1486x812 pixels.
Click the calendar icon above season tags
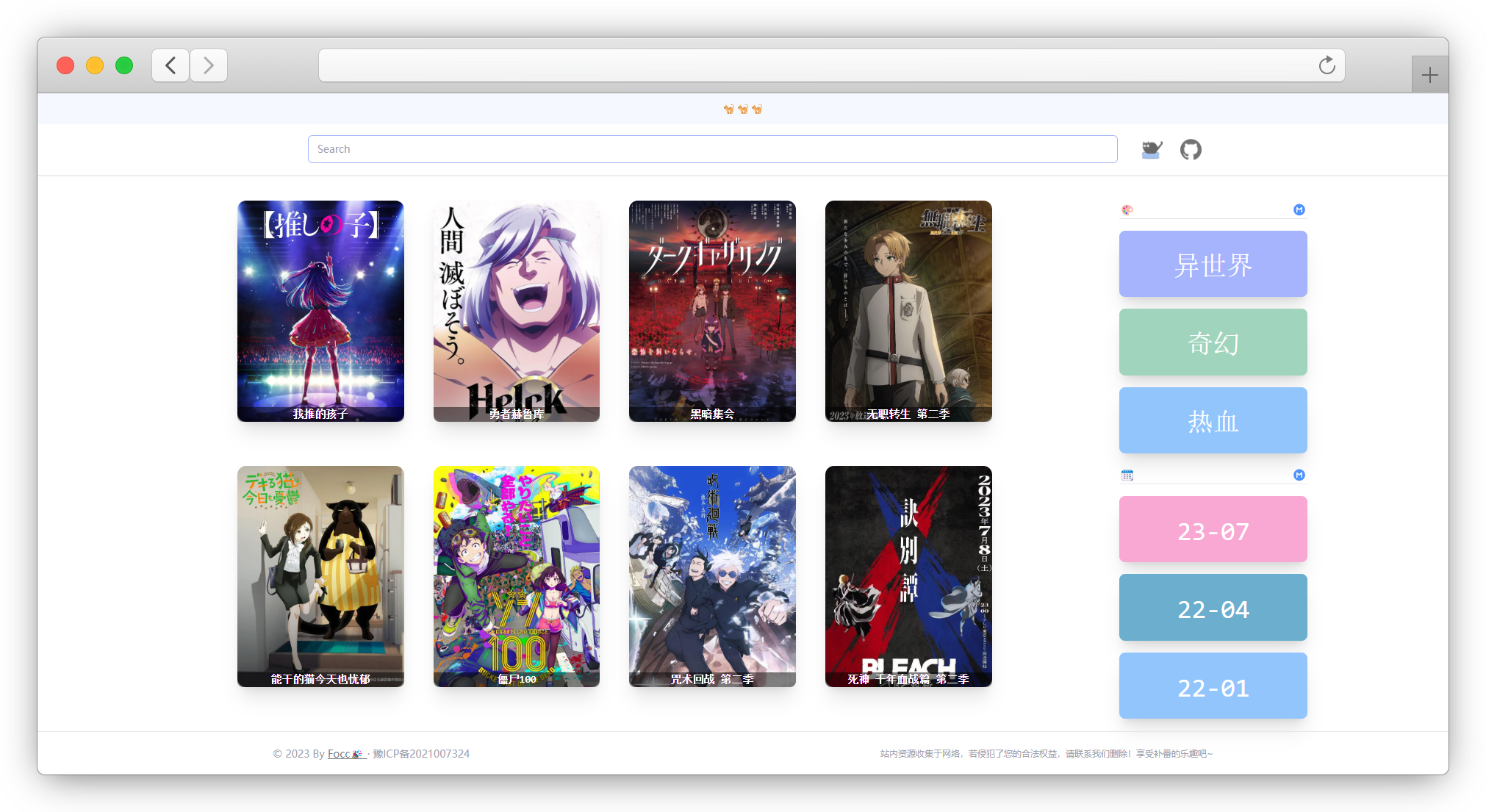click(x=1127, y=475)
